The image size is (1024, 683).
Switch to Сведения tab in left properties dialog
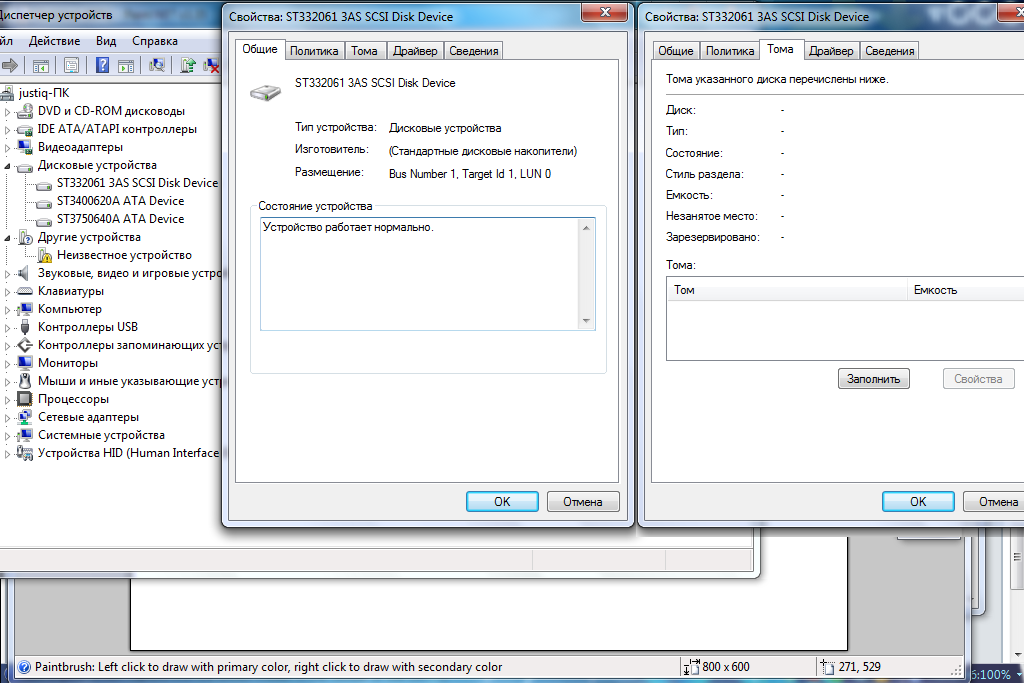coord(473,51)
